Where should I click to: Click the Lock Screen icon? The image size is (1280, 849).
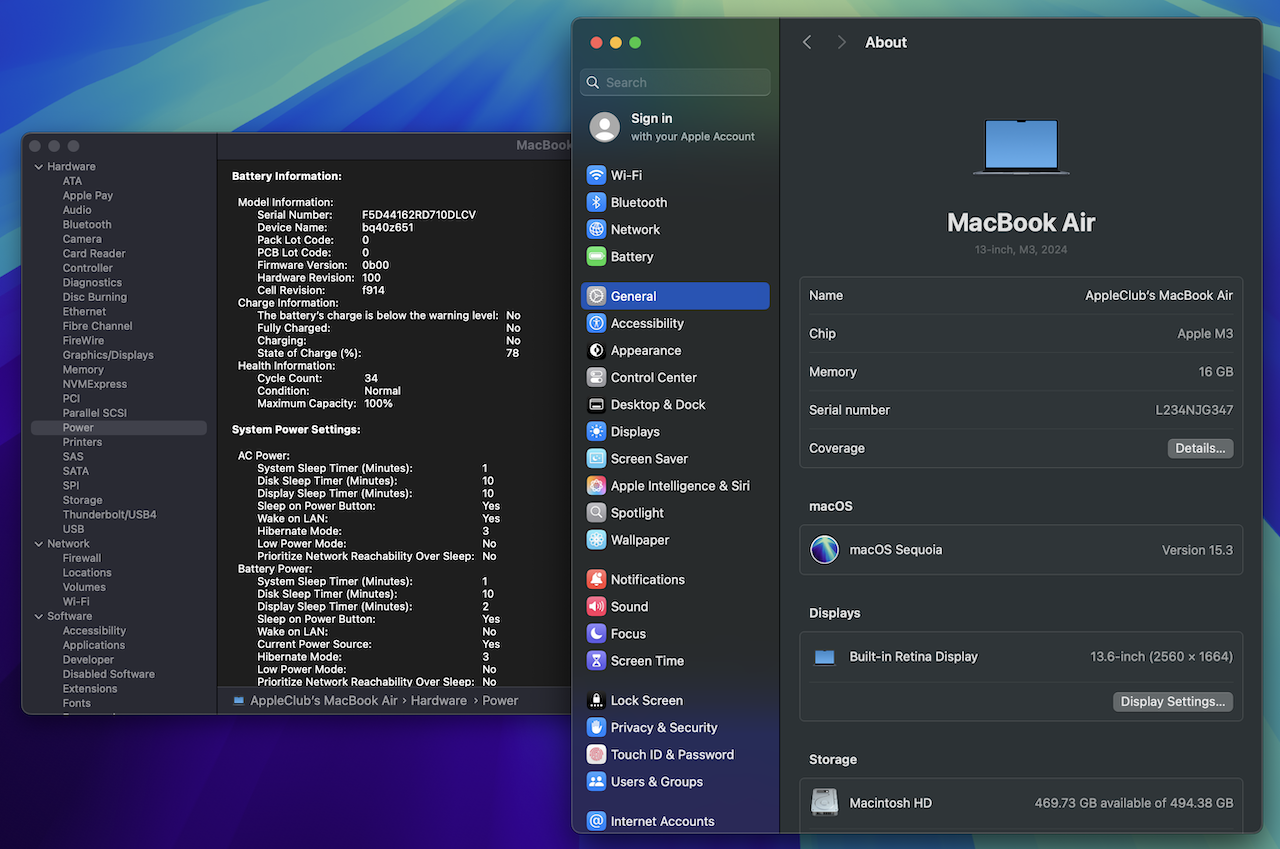pyautogui.click(x=596, y=700)
